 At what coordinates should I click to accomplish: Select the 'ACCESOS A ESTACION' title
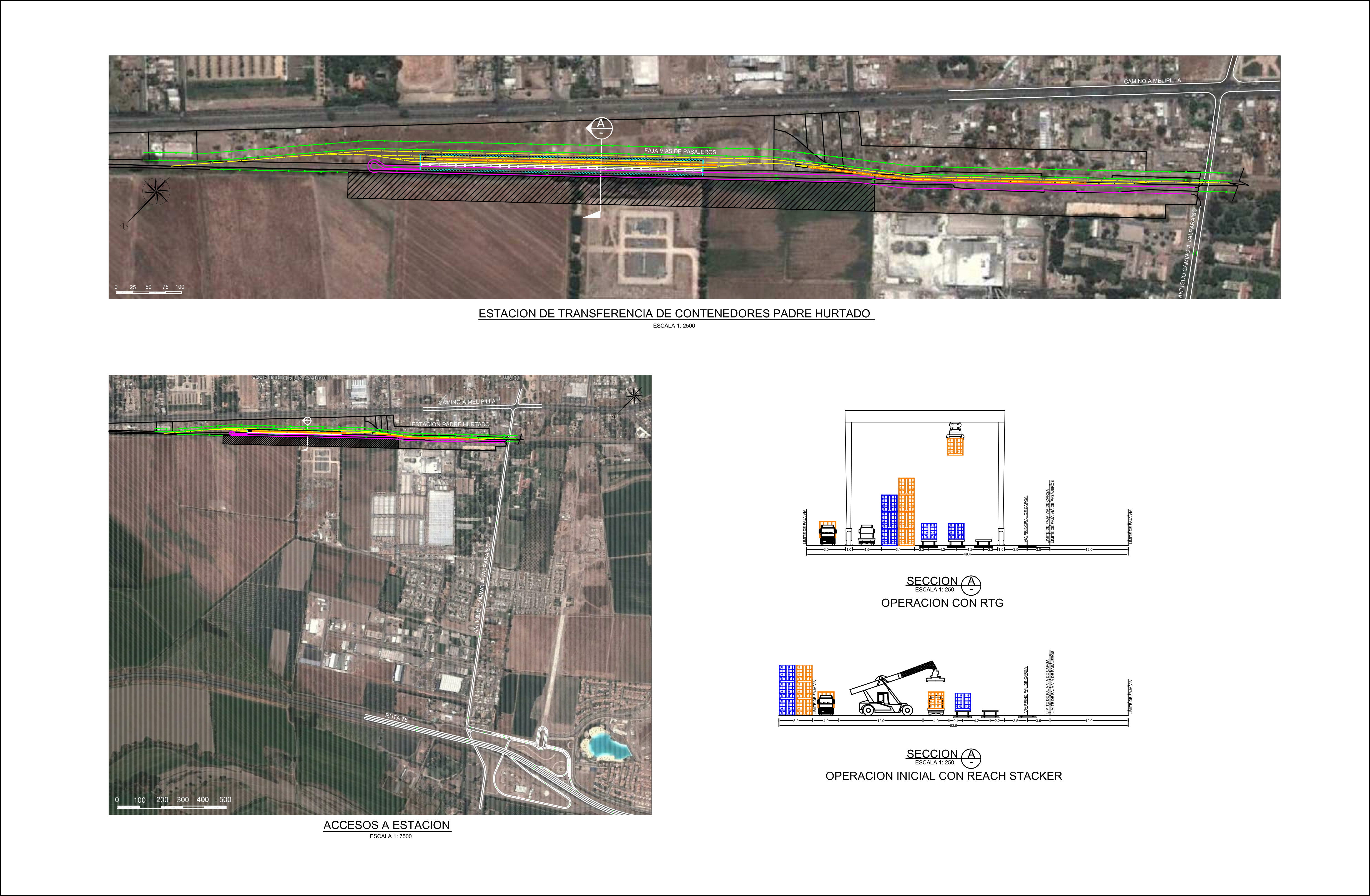point(386,825)
